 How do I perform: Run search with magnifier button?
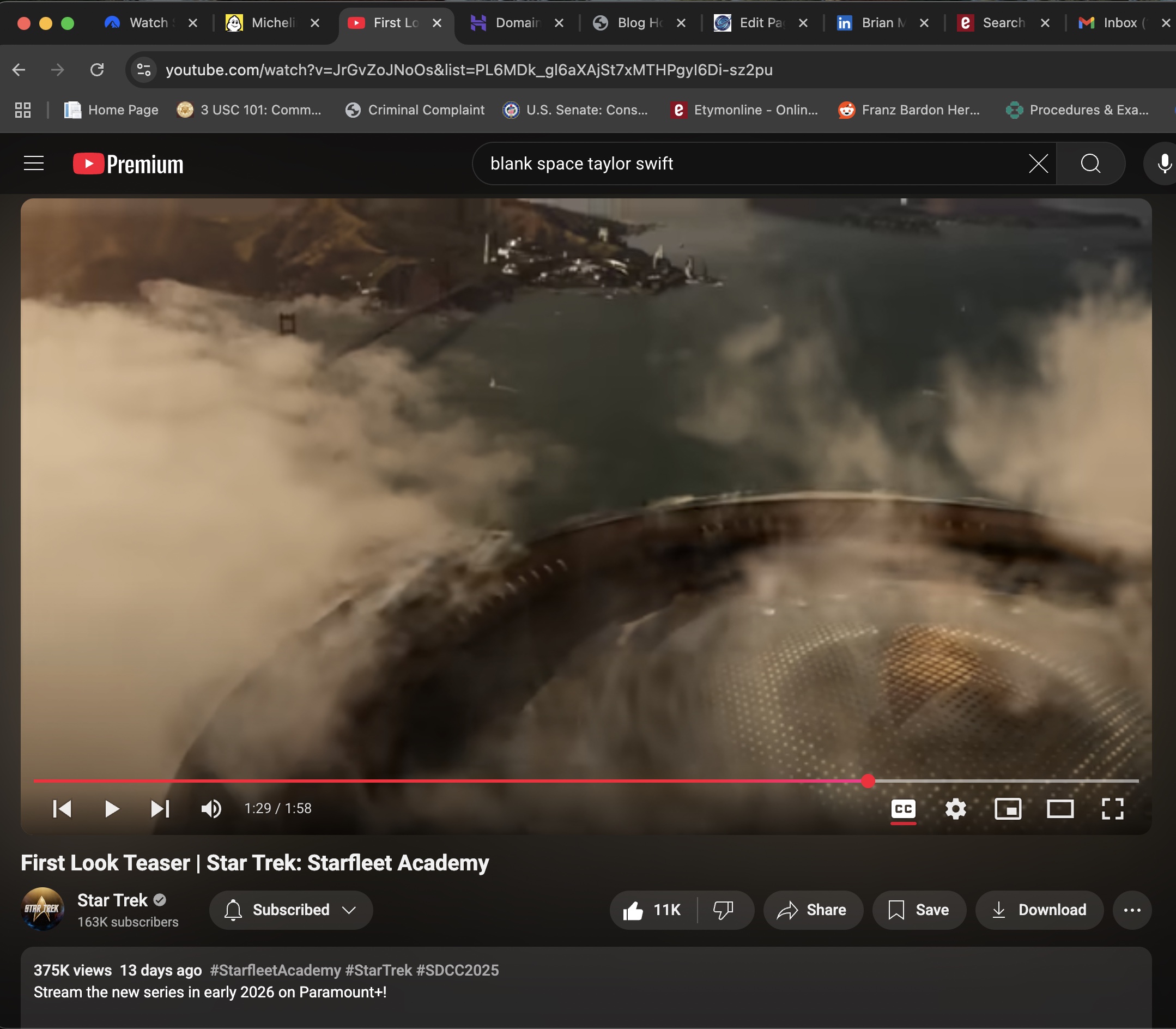pos(1090,164)
